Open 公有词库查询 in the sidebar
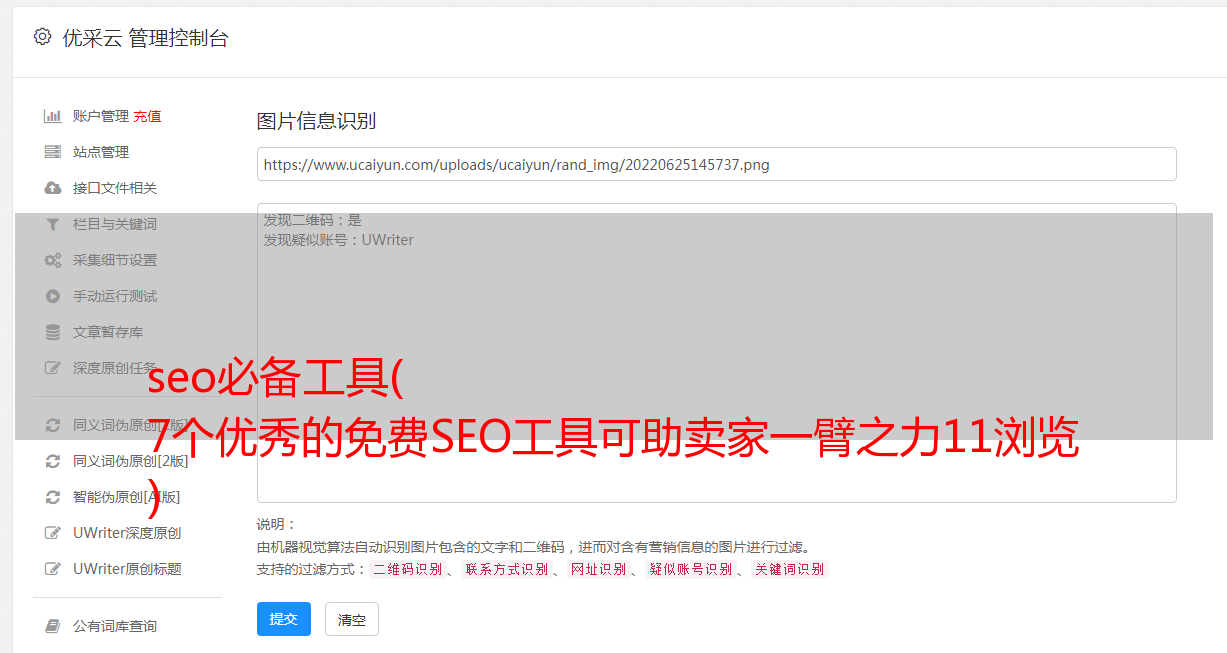This screenshot has height=653, width=1227. pyautogui.click(x=115, y=626)
